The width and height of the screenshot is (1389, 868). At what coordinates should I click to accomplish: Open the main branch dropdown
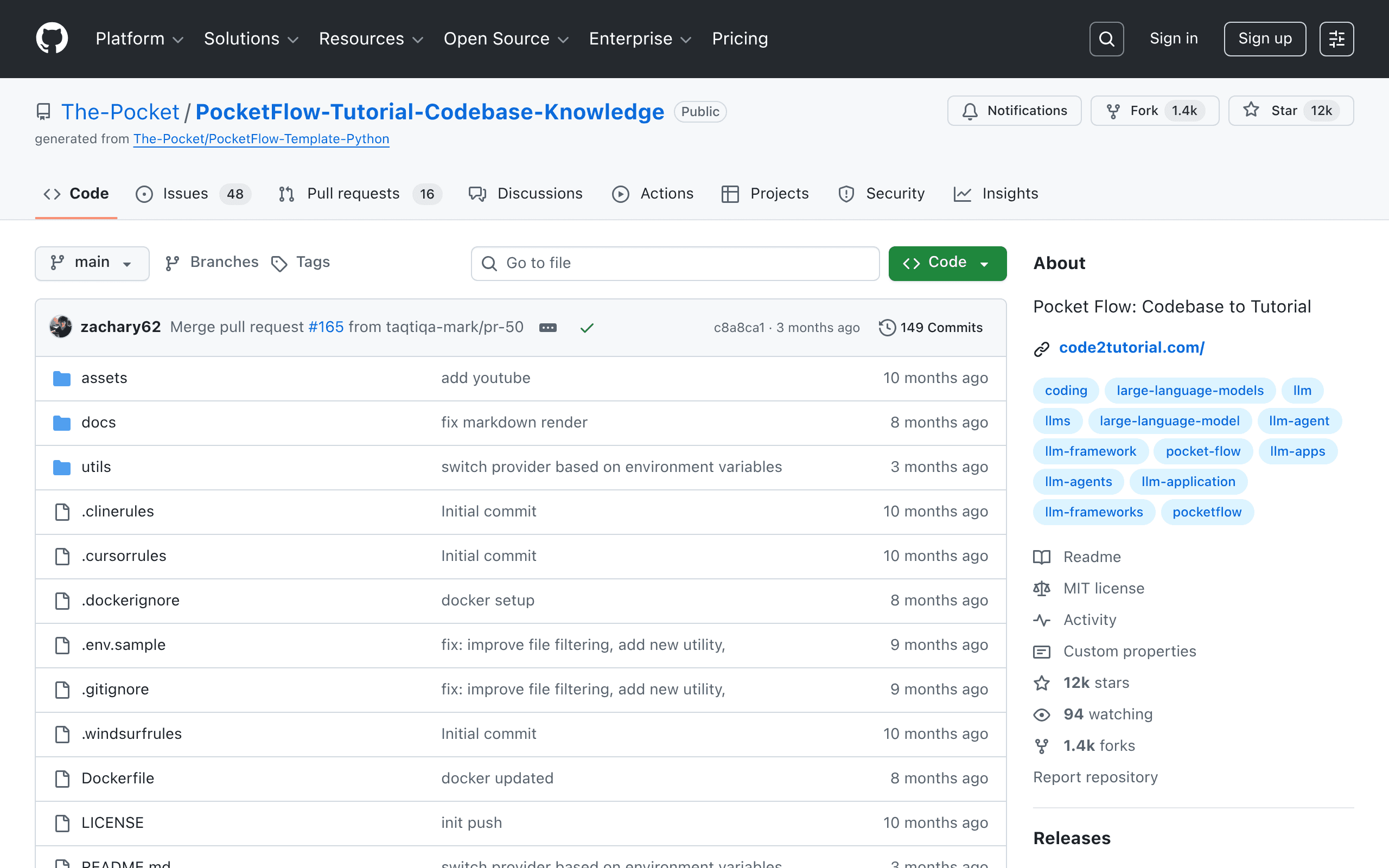[92, 263]
